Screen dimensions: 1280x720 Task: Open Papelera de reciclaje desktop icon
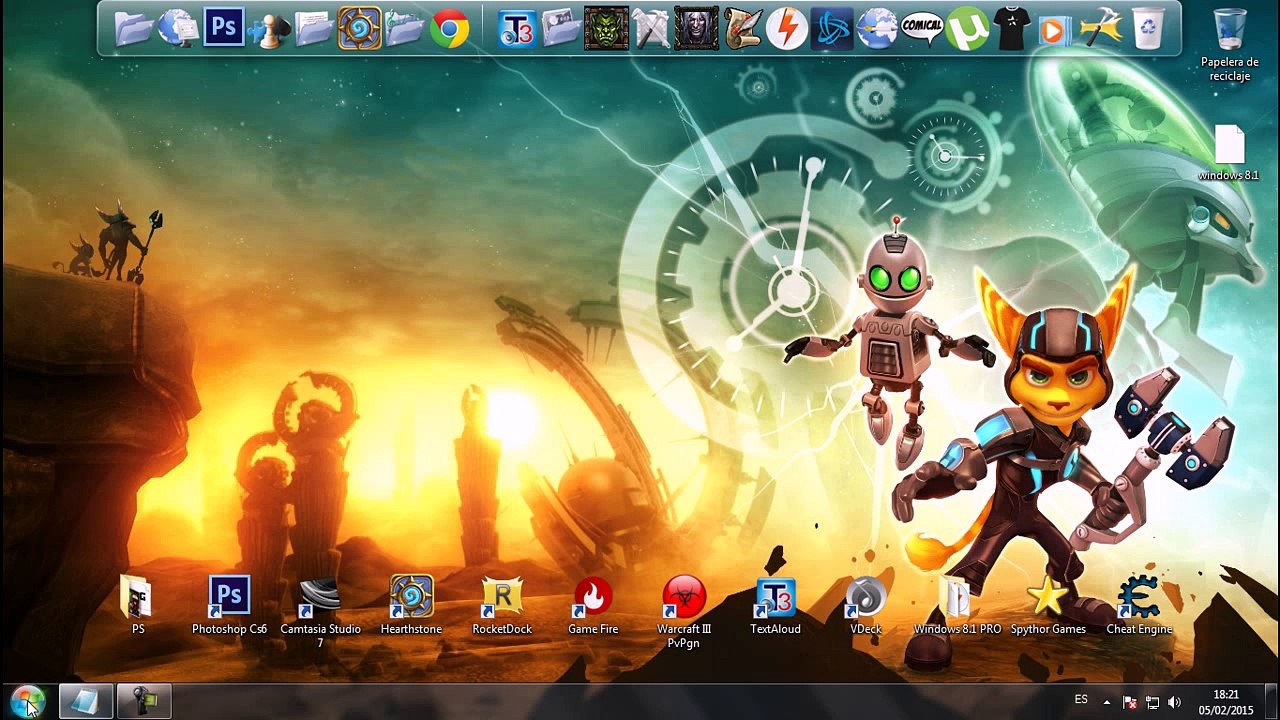click(x=1229, y=45)
